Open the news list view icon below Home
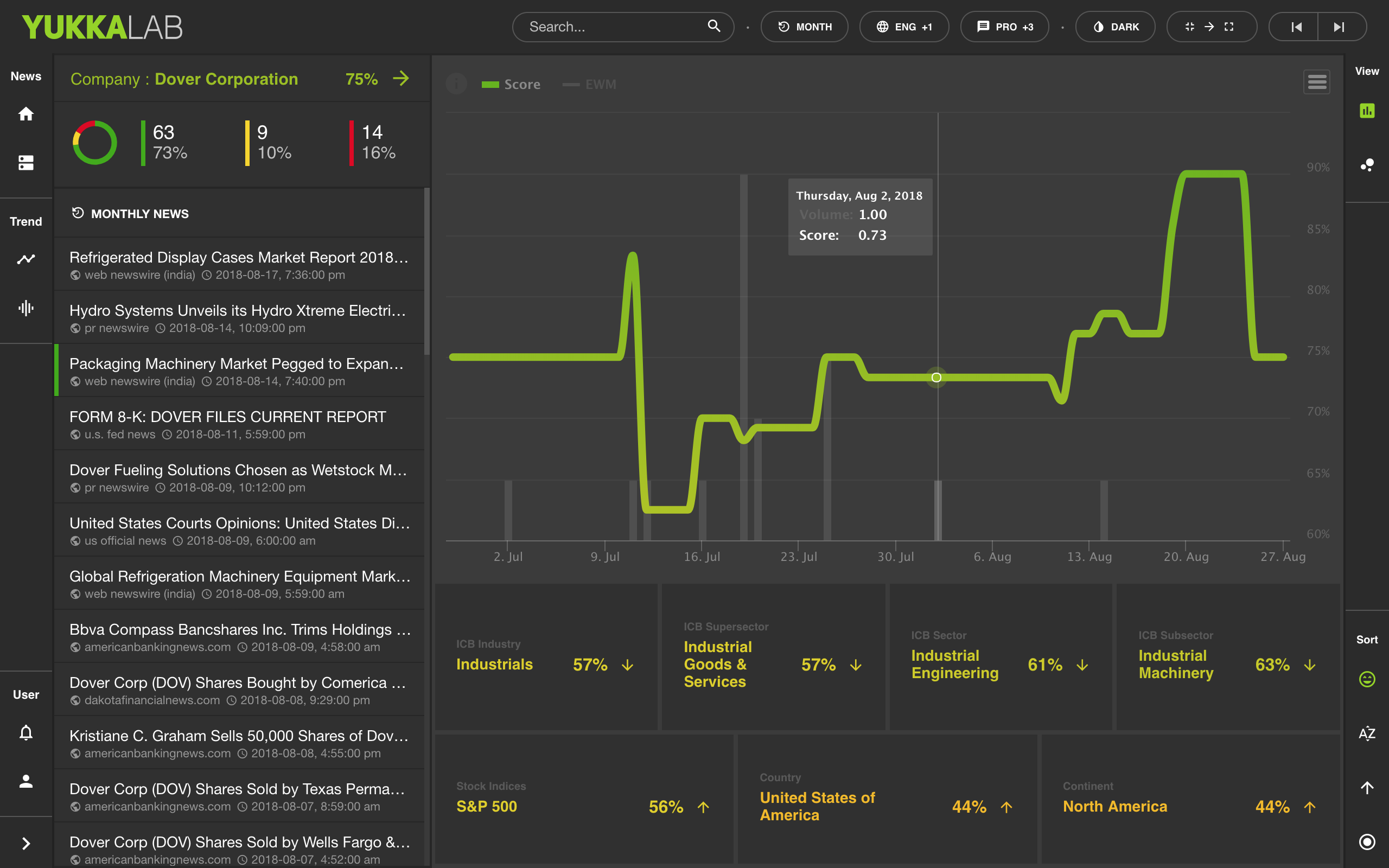This screenshot has width=1389, height=868. tap(26, 162)
